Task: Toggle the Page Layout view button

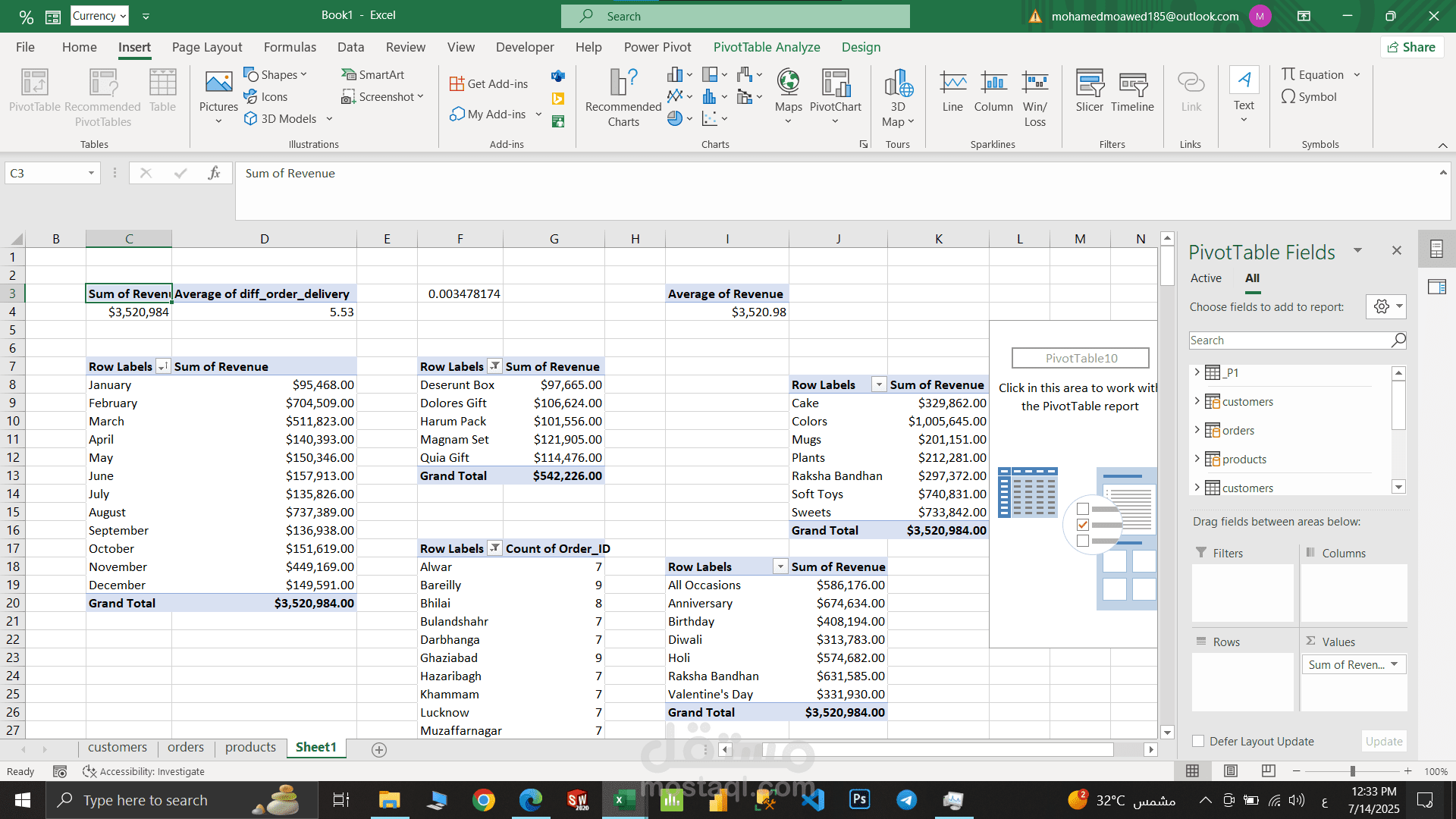Action: (1231, 770)
